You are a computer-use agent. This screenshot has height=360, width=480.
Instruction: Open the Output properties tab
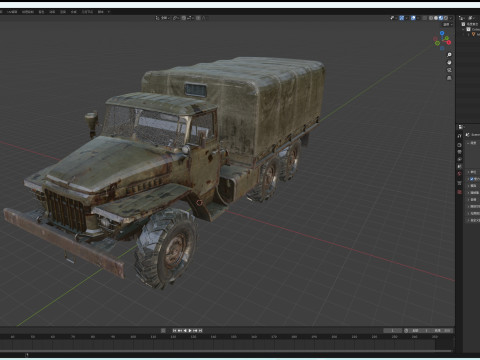[x=459, y=152]
